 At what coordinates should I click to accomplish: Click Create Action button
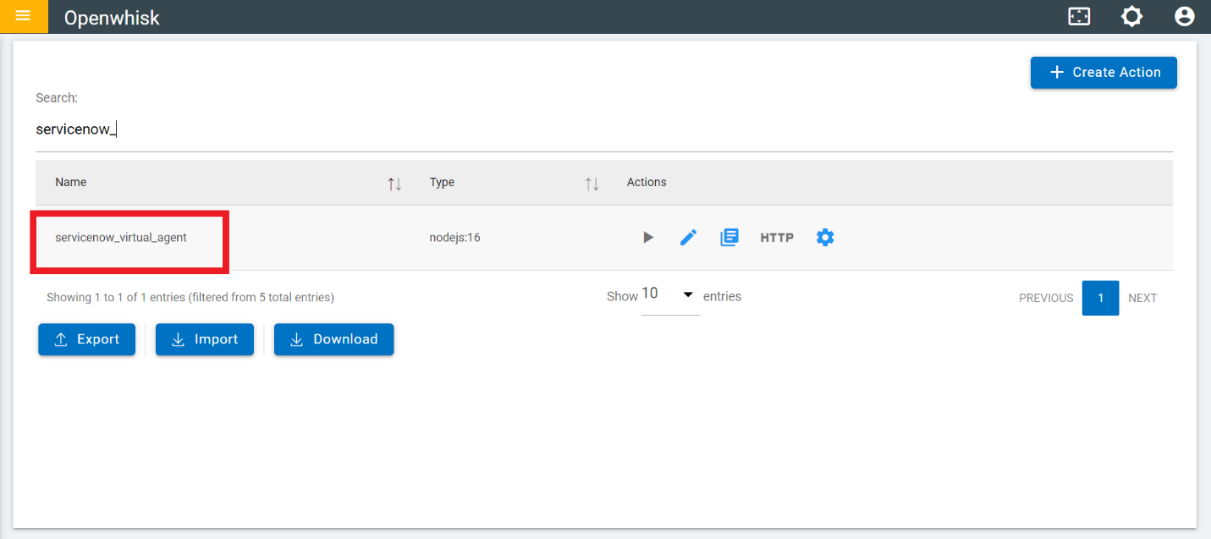click(x=1104, y=72)
